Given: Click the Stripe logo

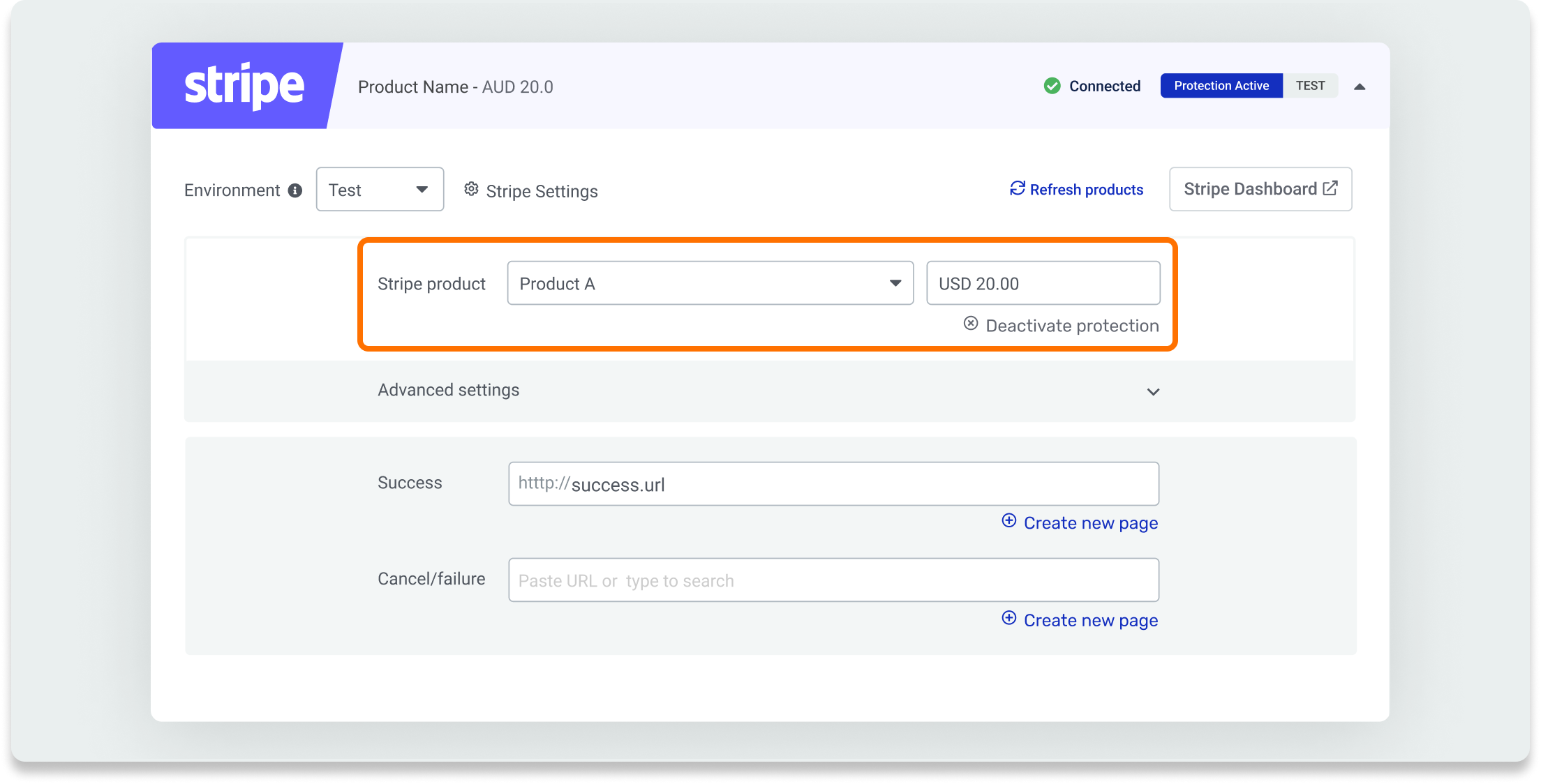Looking at the screenshot, I should 244,86.
